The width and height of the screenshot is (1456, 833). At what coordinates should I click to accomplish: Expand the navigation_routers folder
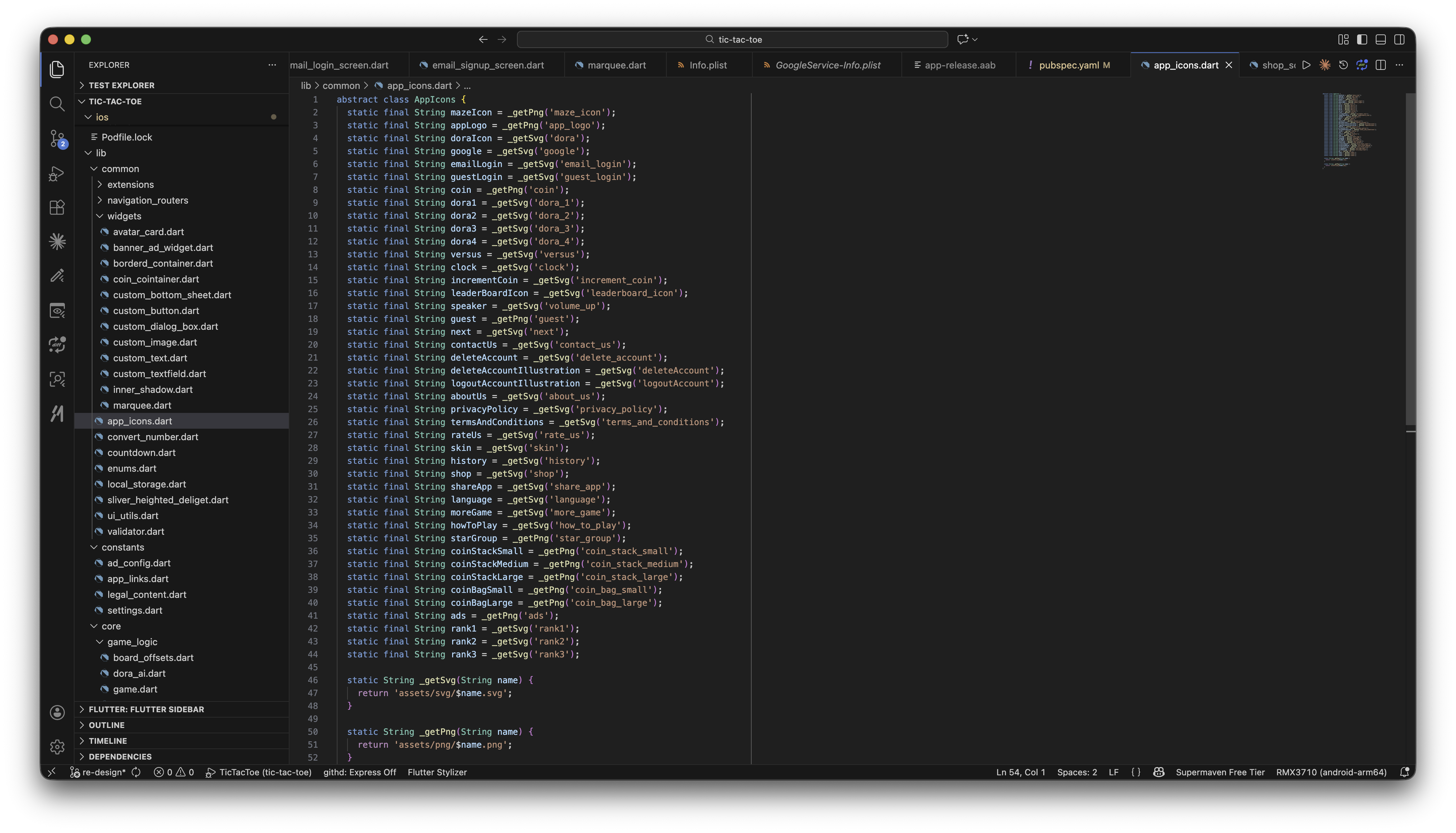coord(182,200)
